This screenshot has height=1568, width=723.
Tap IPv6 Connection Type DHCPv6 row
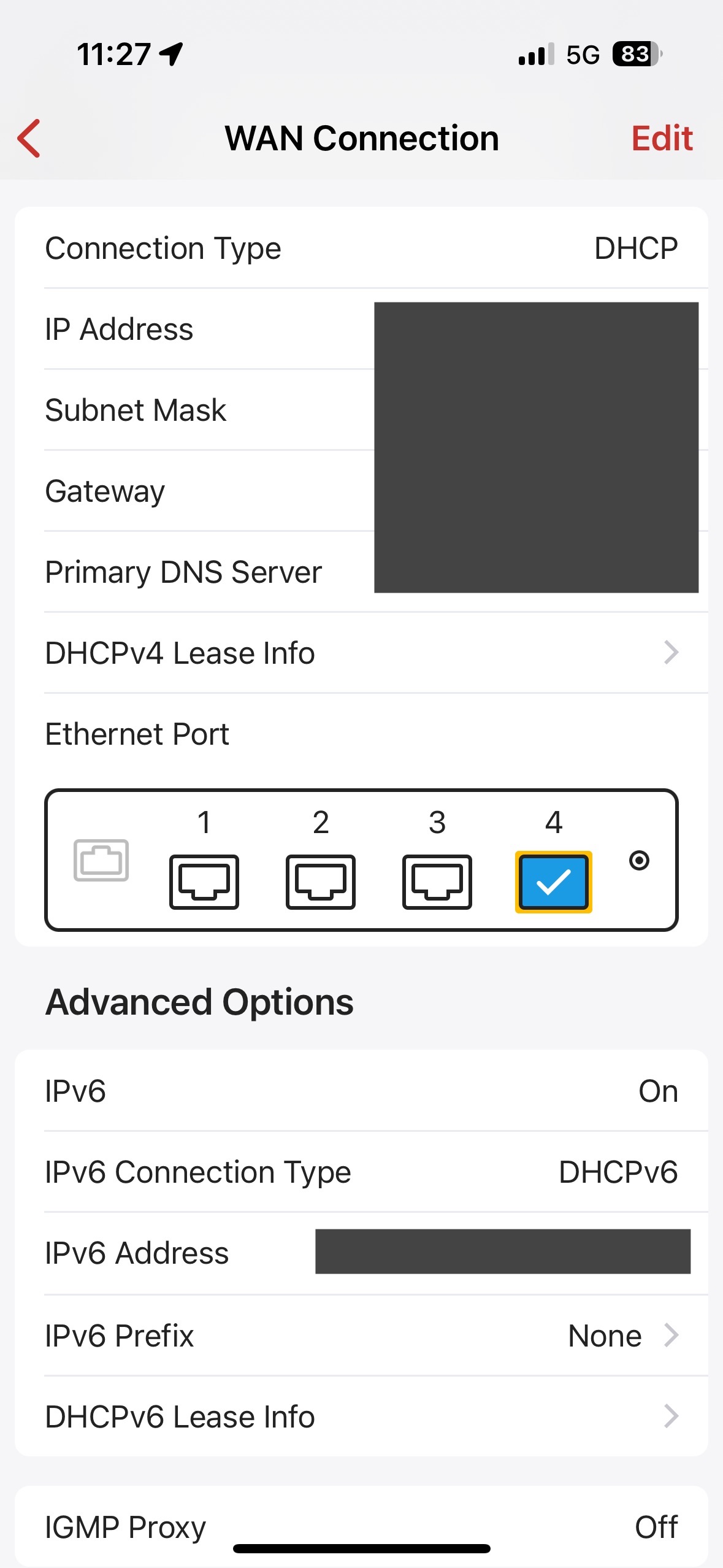click(361, 1172)
